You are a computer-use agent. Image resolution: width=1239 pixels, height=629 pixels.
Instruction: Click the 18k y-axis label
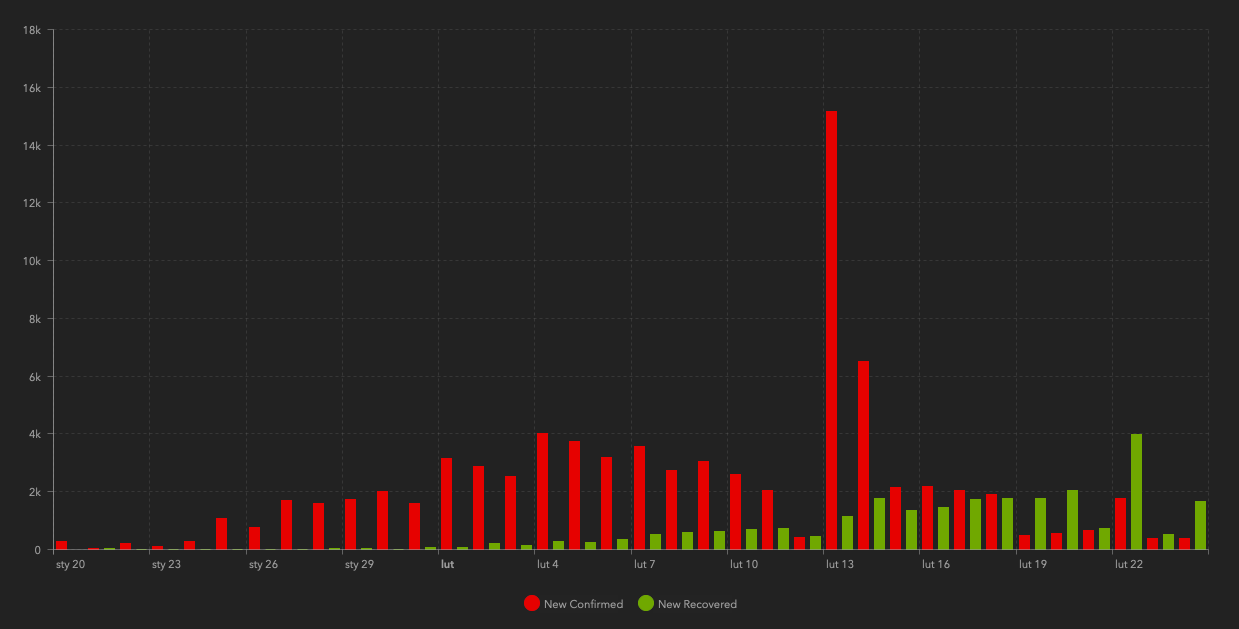coord(31,30)
